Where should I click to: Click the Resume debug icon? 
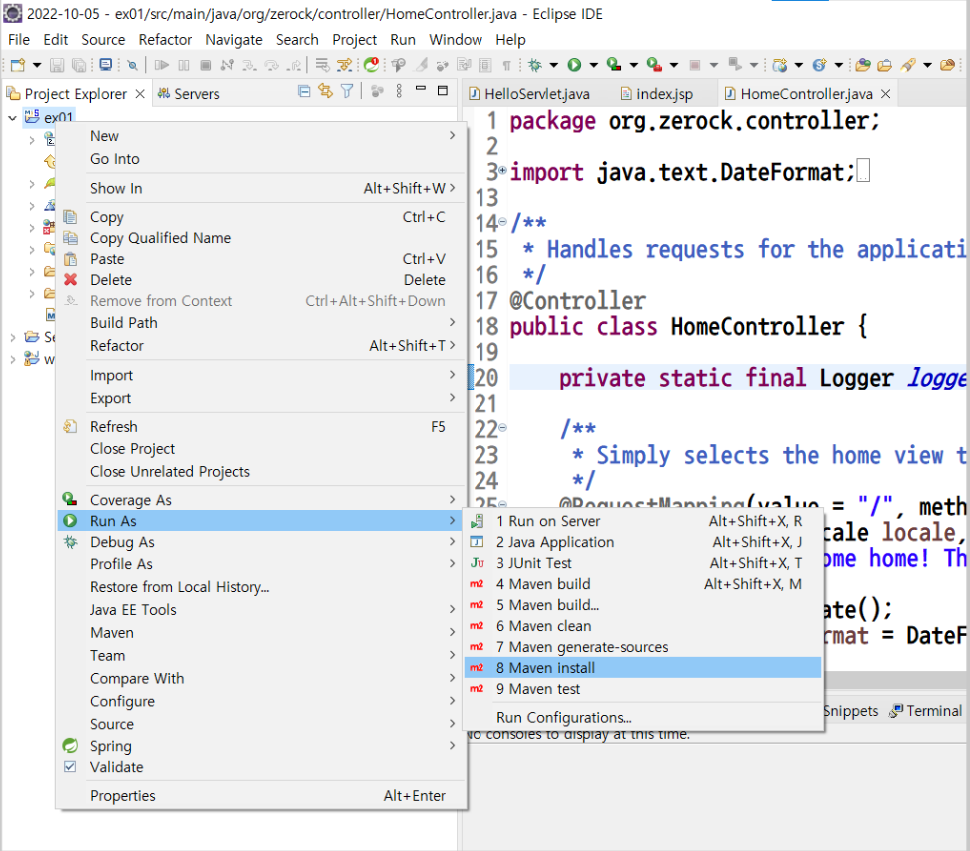point(162,65)
